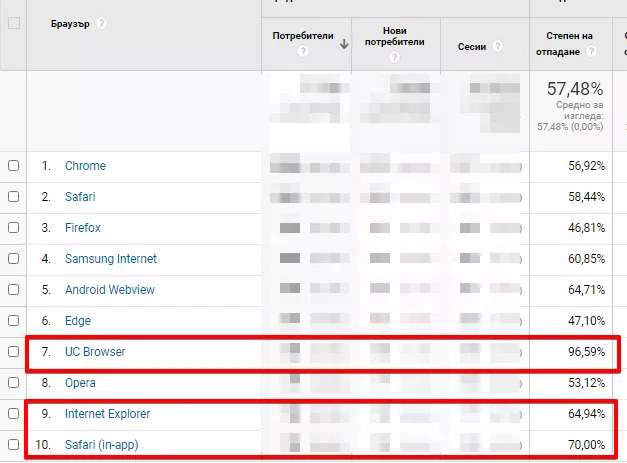627x463 pixels.
Task: Check the Android Webview row checkbox
Action: click(14, 289)
